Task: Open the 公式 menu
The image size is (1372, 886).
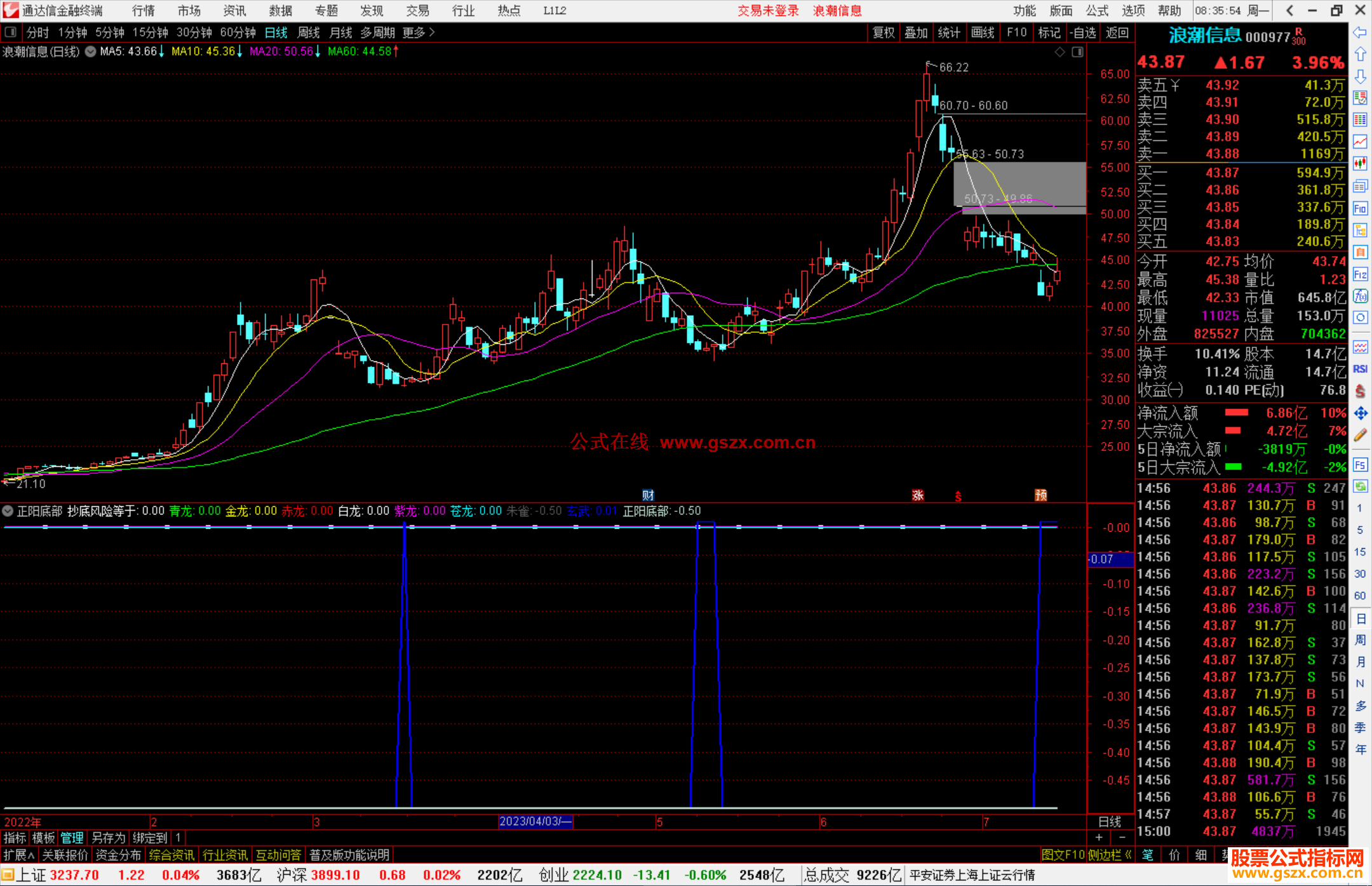Action: click(x=1096, y=11)
